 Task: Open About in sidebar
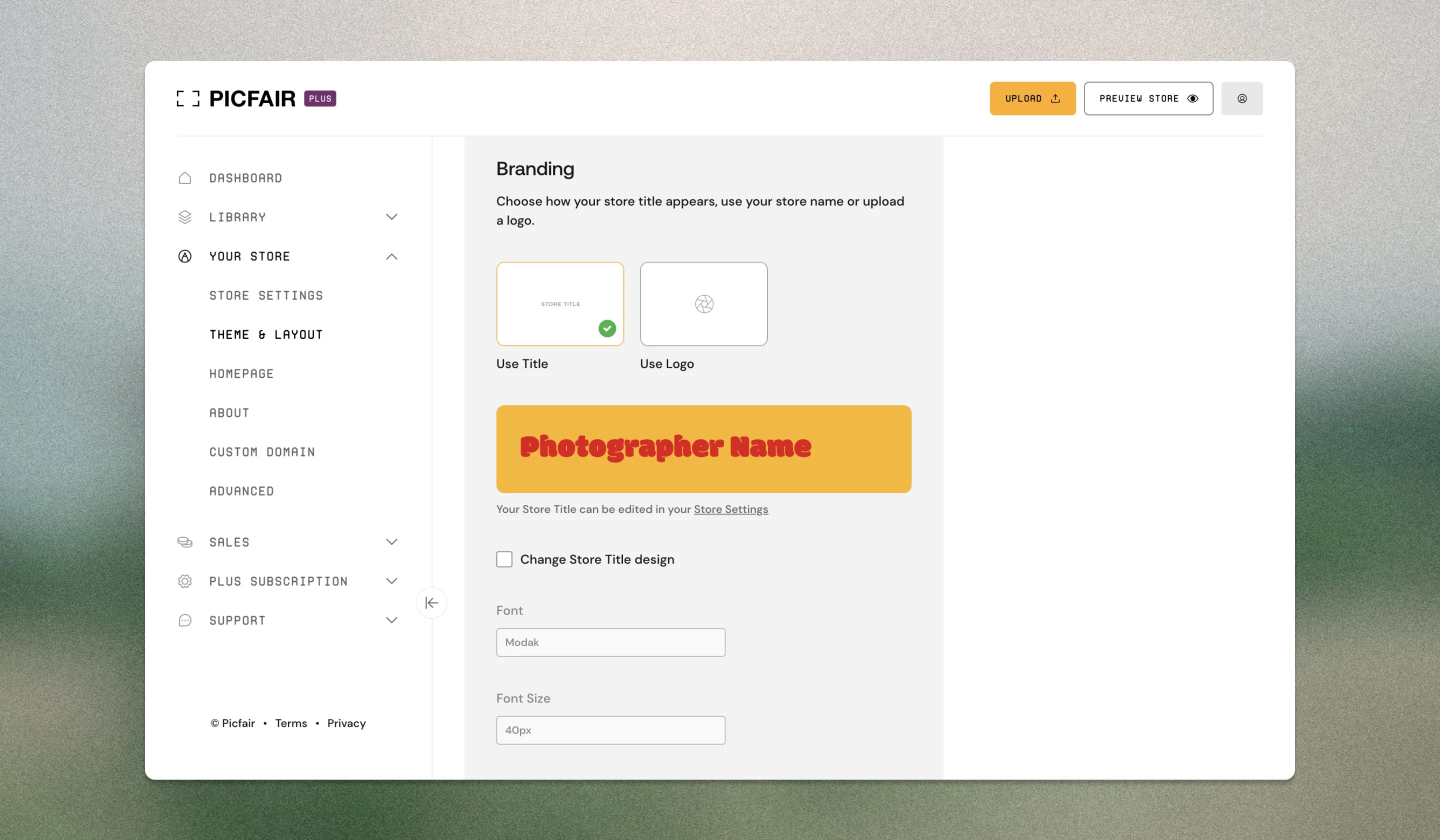coord(228,412)
